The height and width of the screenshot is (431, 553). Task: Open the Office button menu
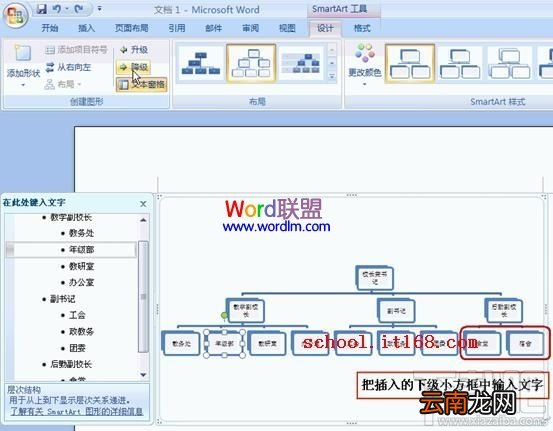pos(15,15)
